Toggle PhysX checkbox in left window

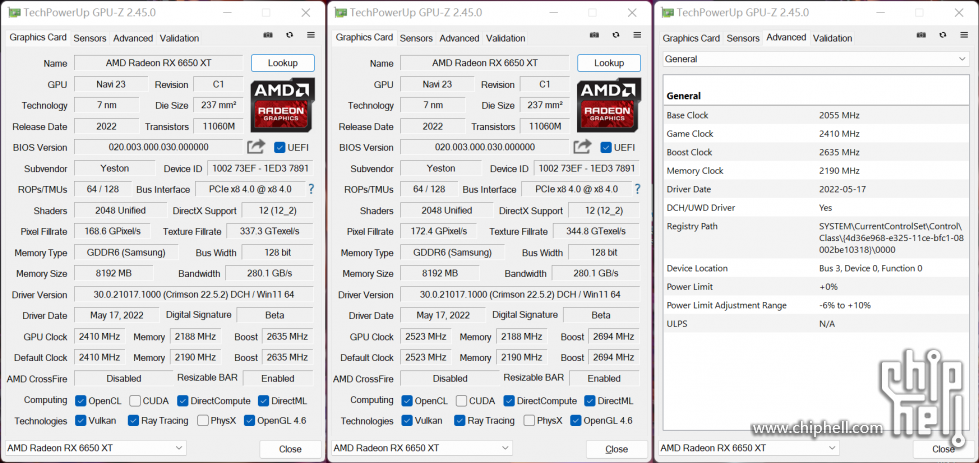[203, 421]
